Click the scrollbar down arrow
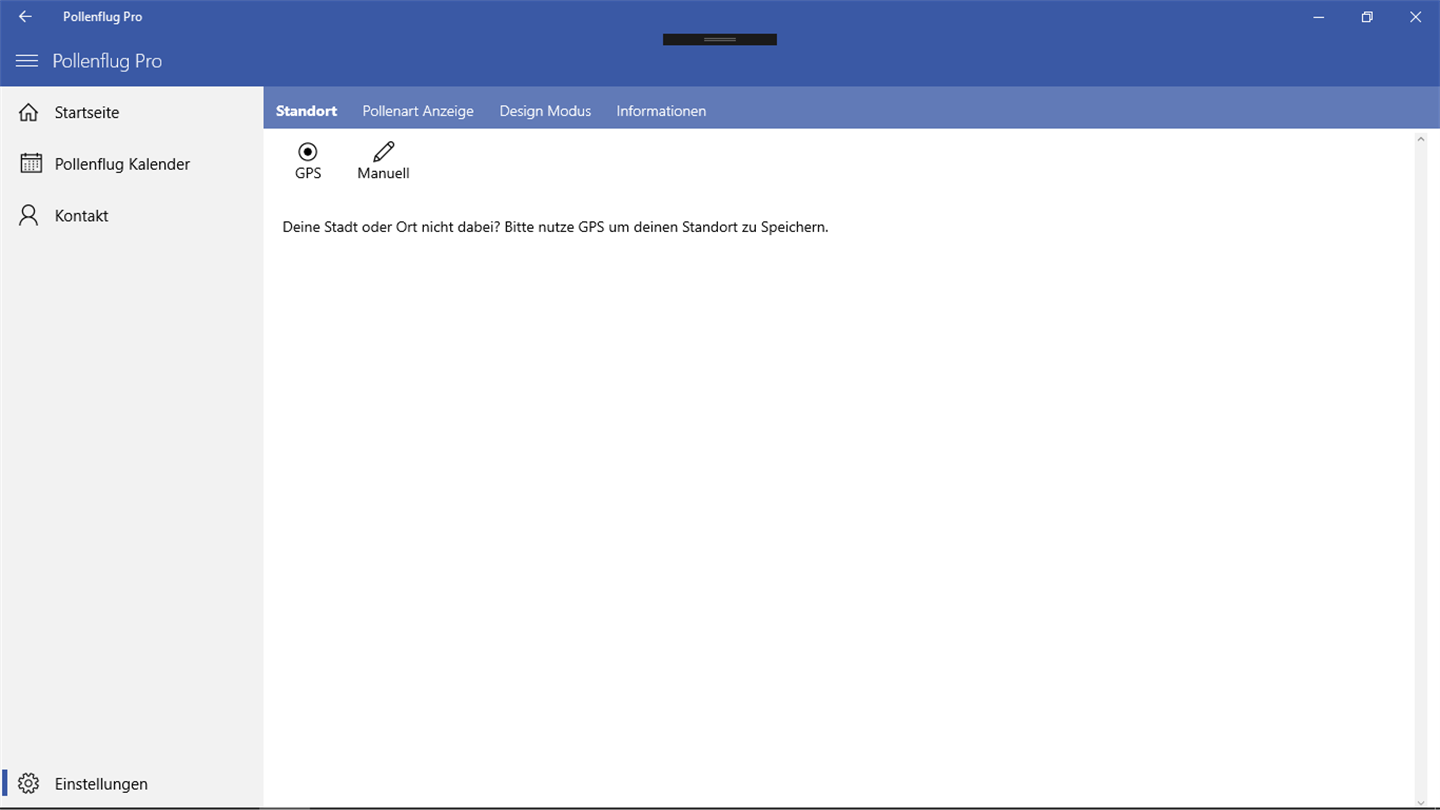 pyautogui.click(x=1421, y=801)
